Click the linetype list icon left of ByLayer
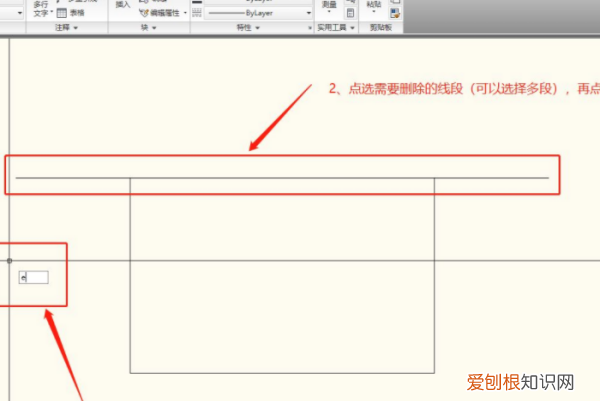This screenshot has height=401, width=600. (x=197, y=13)
